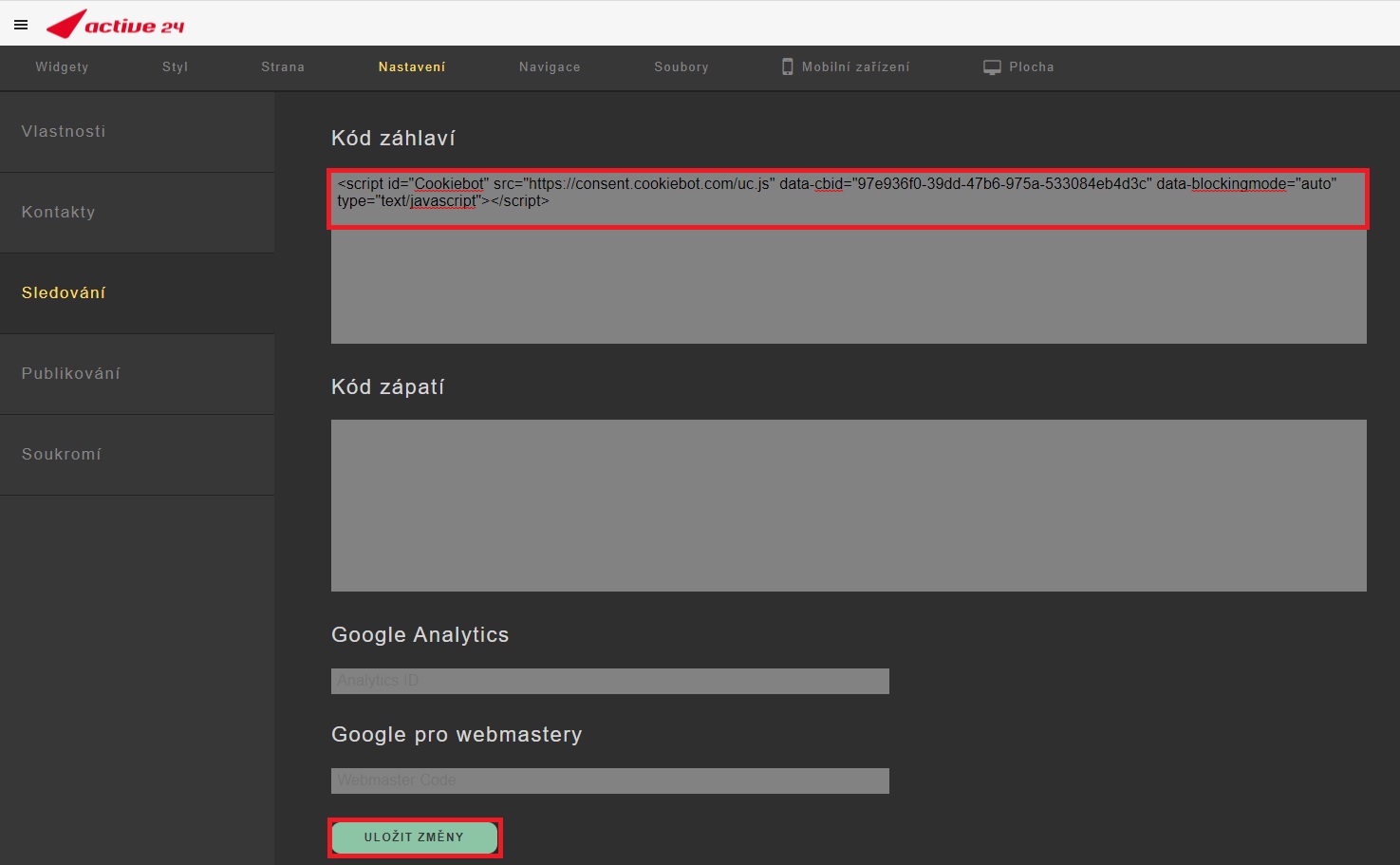Click the Active 24 logo
The height and width of the screenshot is (865, 1400).
coord(116,25)
